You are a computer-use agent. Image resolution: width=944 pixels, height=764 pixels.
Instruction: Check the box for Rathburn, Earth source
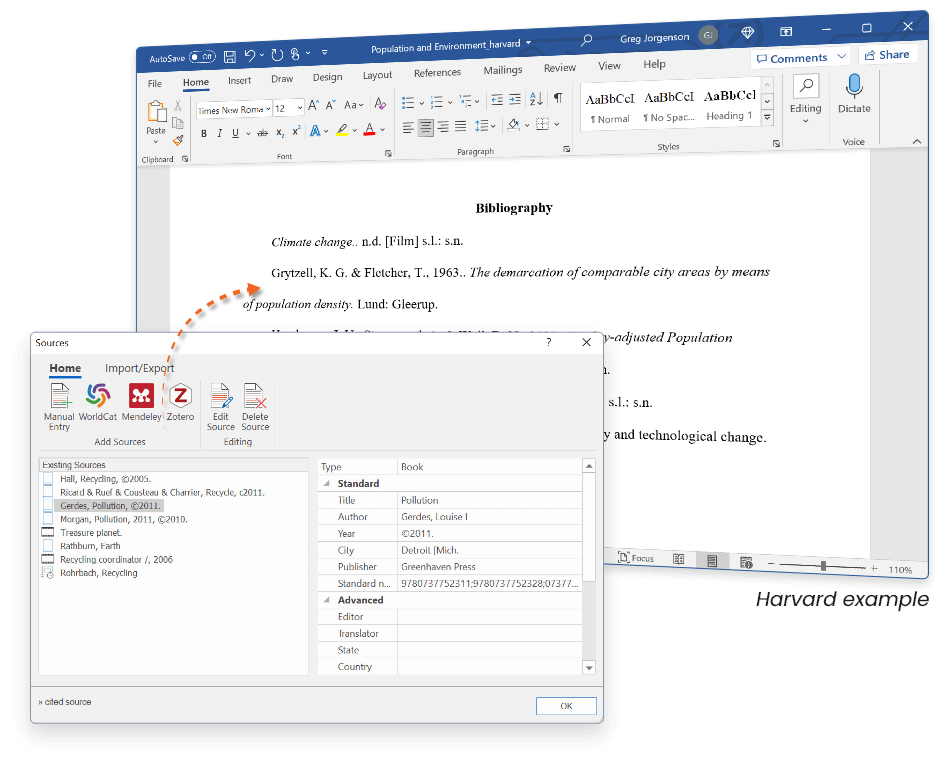pyautogui.click(x=48, y=545)
